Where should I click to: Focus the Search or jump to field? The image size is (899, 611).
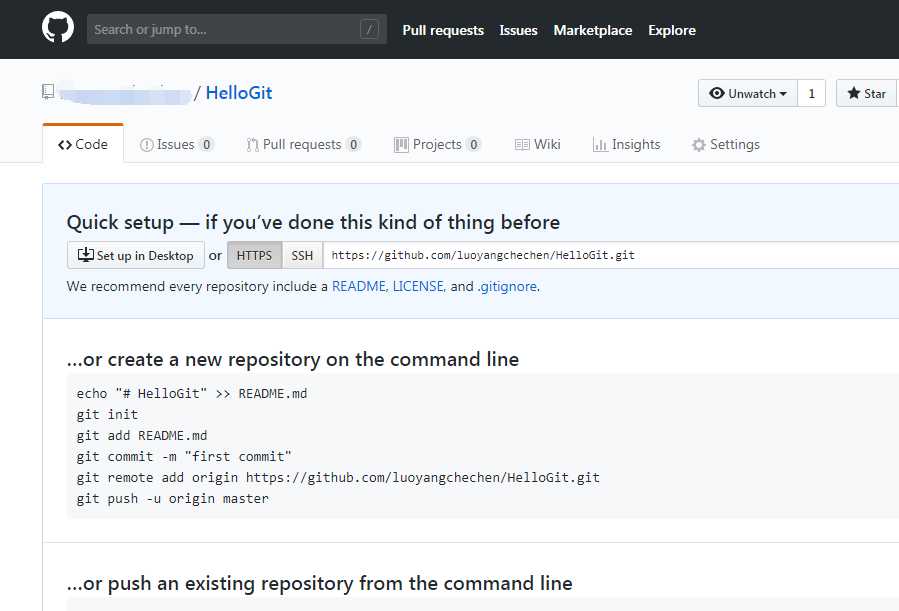[237, 29]
